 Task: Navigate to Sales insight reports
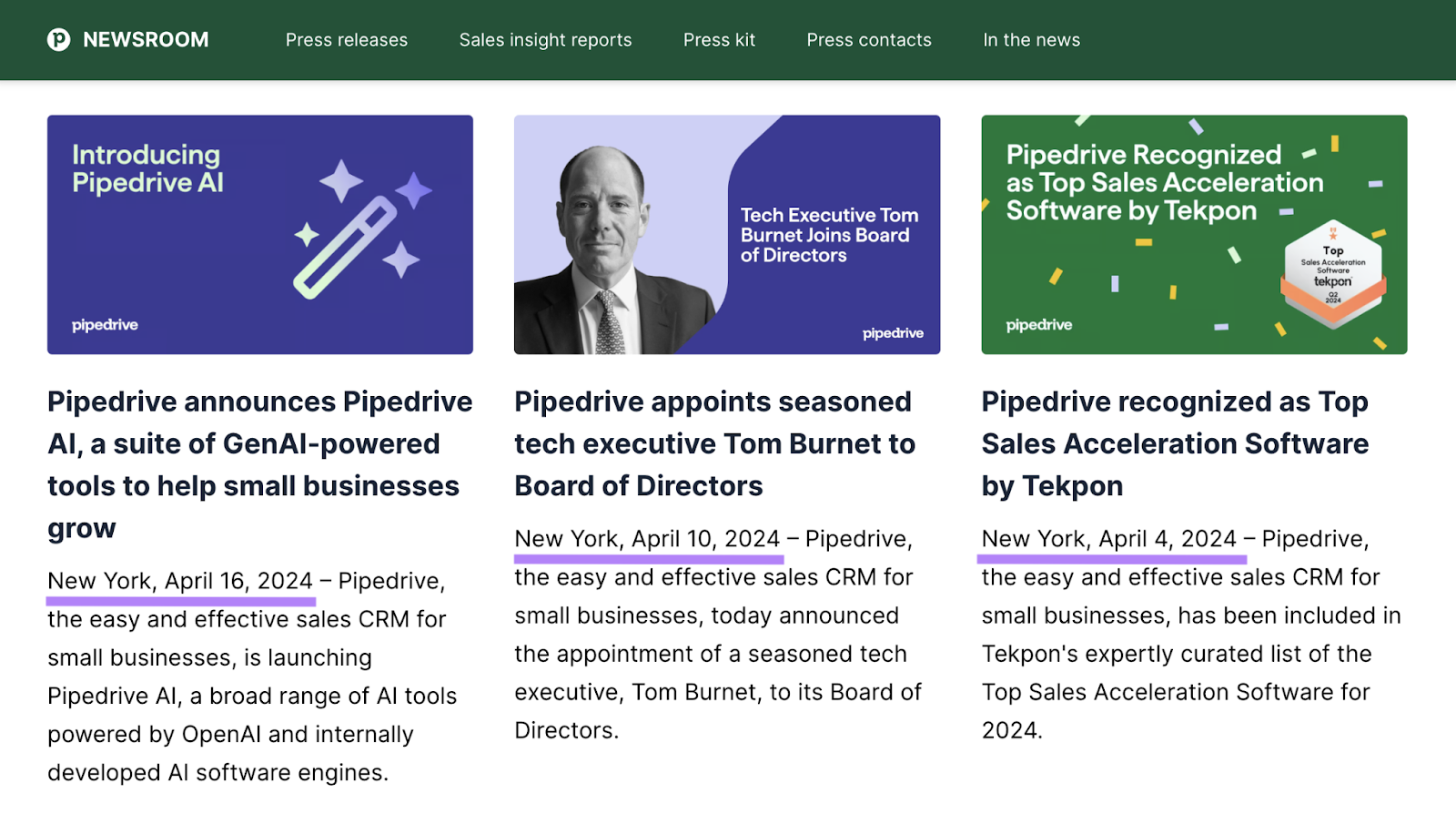(x=545, y=39)
